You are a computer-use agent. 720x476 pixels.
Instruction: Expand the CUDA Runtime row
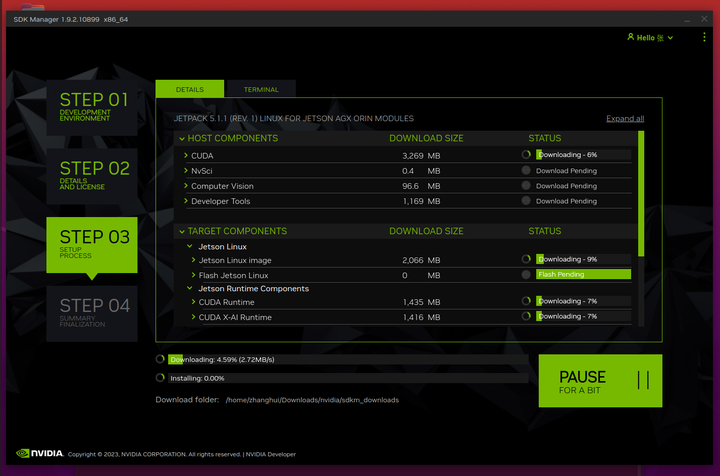click(193, 302)
